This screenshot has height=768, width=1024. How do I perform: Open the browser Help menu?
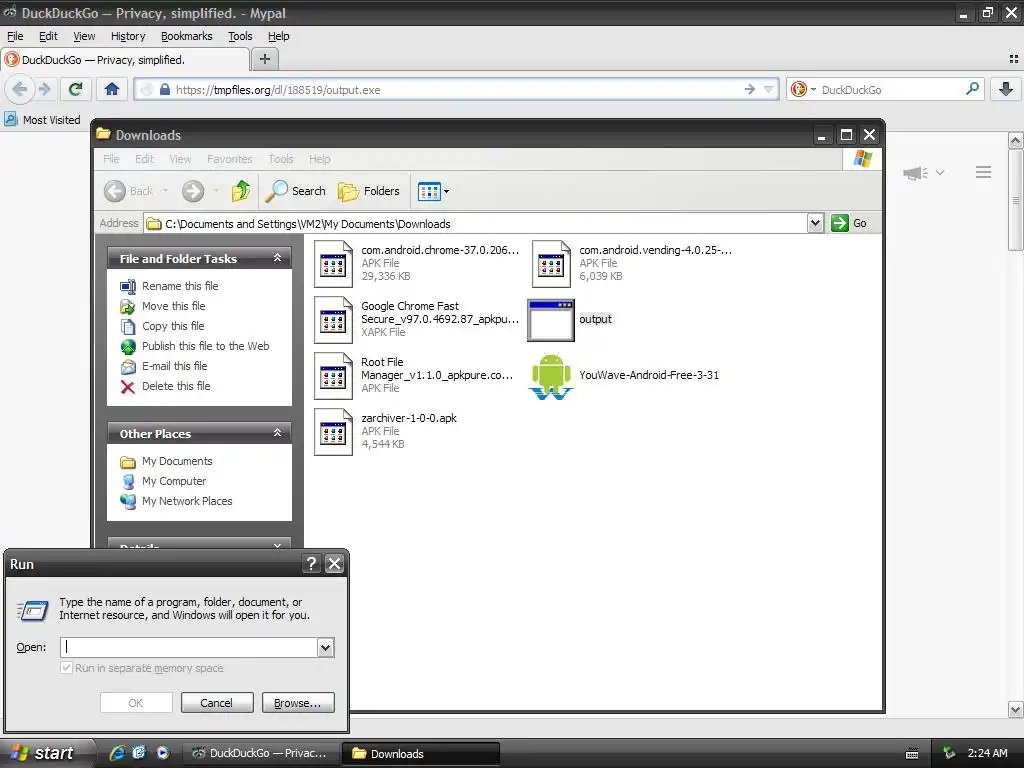tap(278, 36)
